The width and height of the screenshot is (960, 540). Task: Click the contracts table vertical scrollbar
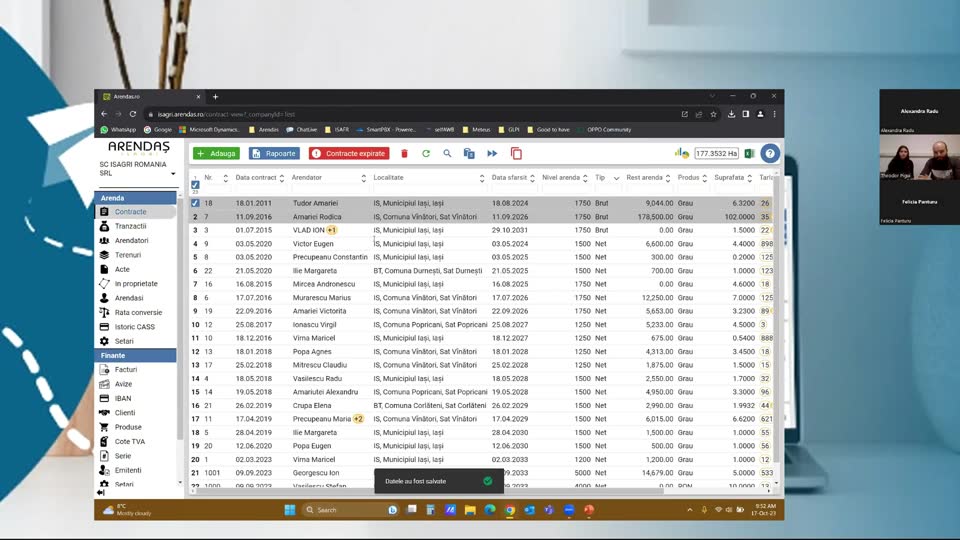coord(776,321)
